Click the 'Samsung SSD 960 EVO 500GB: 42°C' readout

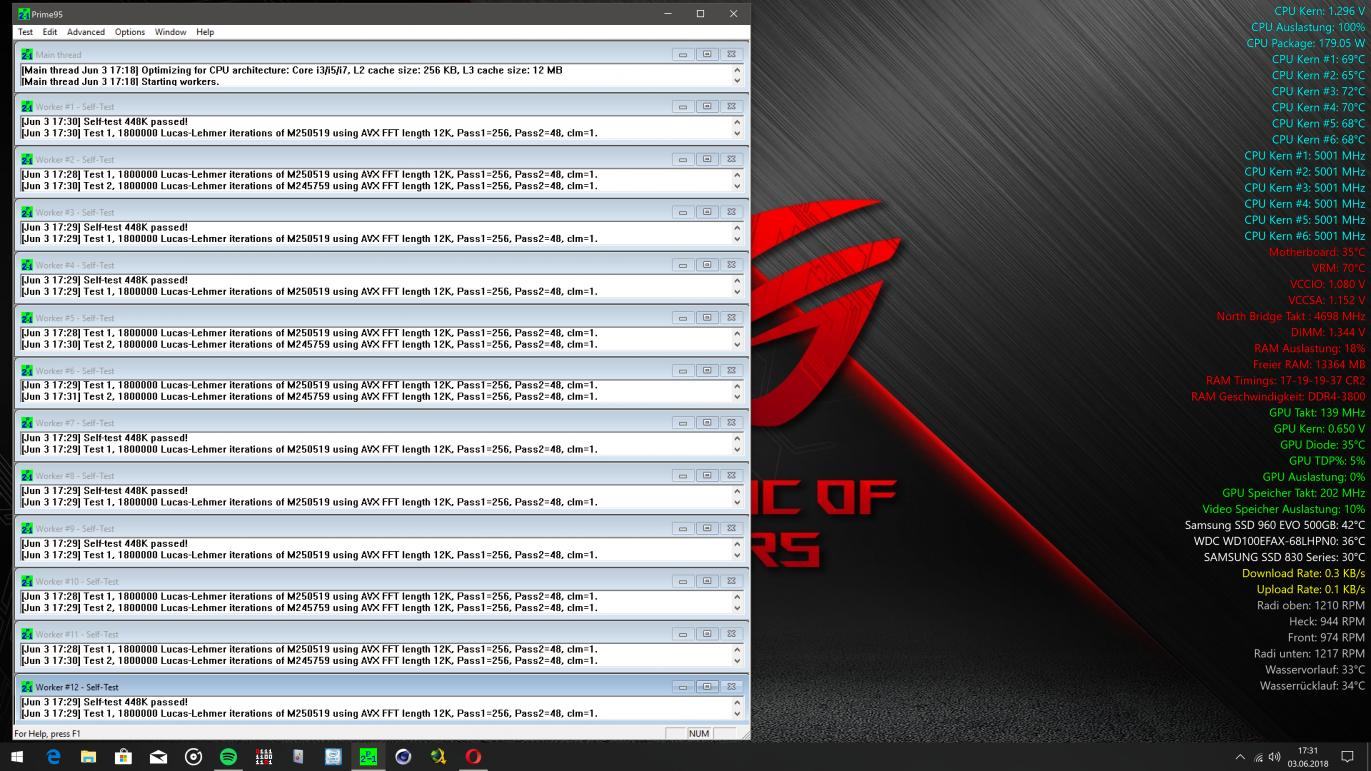click(1275, 525)
